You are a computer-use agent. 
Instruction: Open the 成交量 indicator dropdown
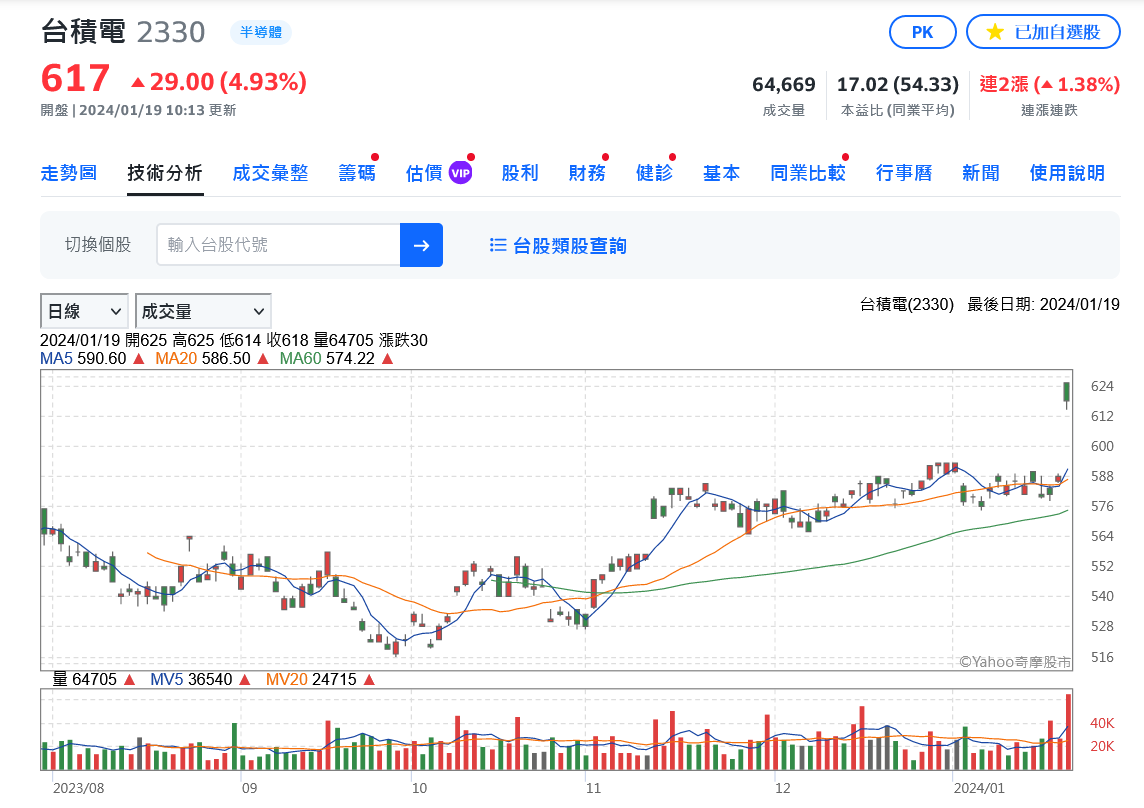click(203, 312)
